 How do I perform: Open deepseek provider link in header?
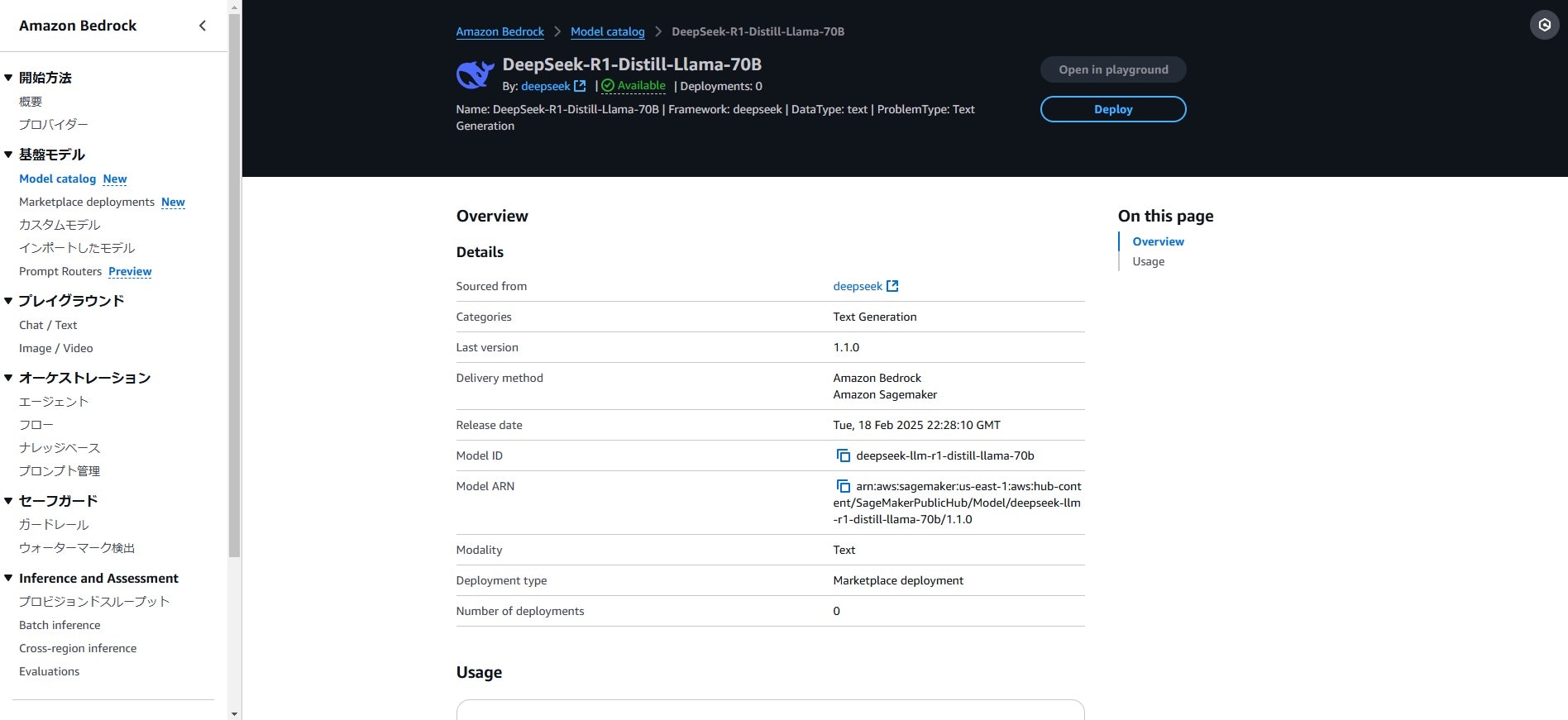[545, 86]
